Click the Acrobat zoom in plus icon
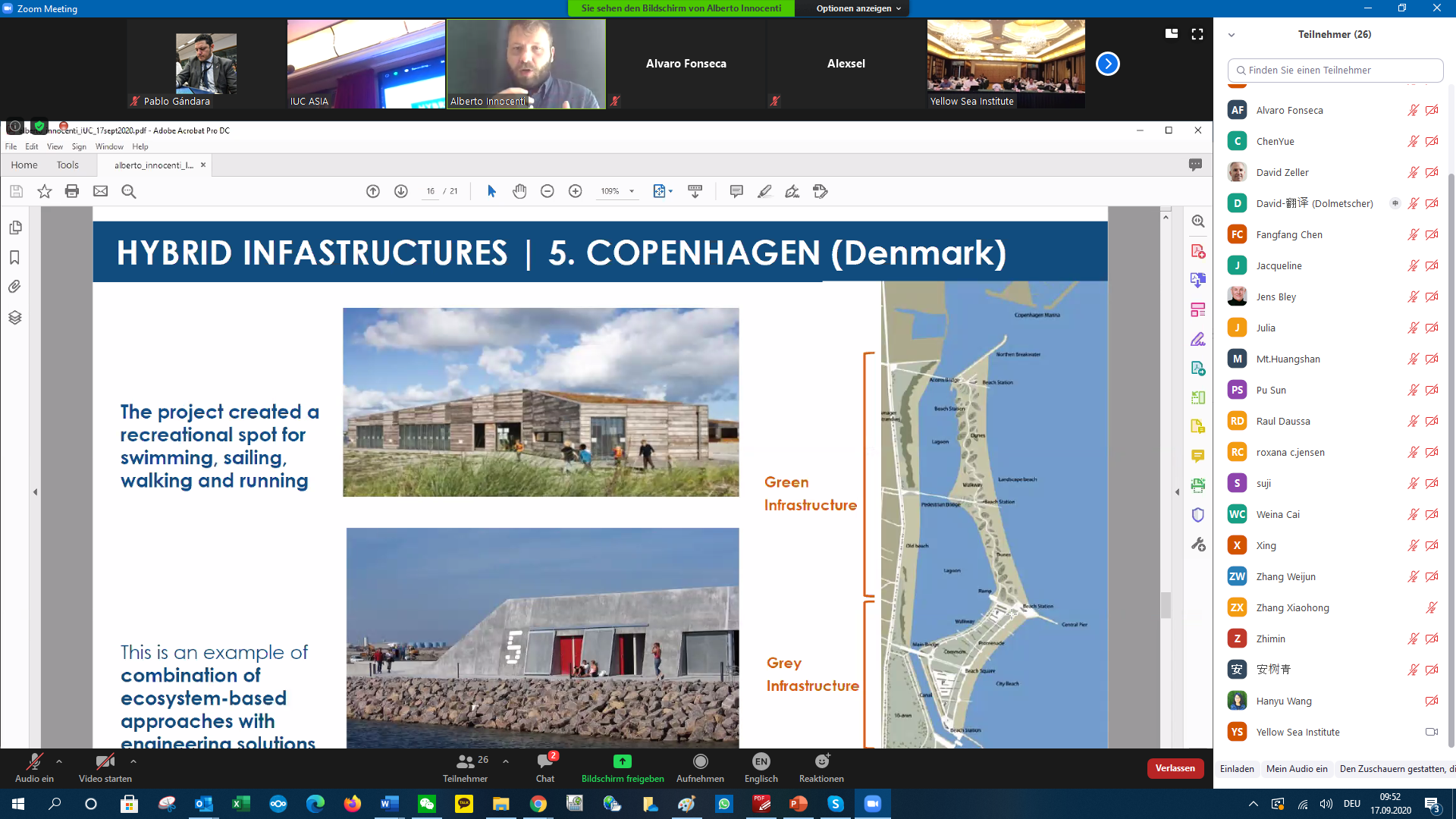 [x=576, y=191]
